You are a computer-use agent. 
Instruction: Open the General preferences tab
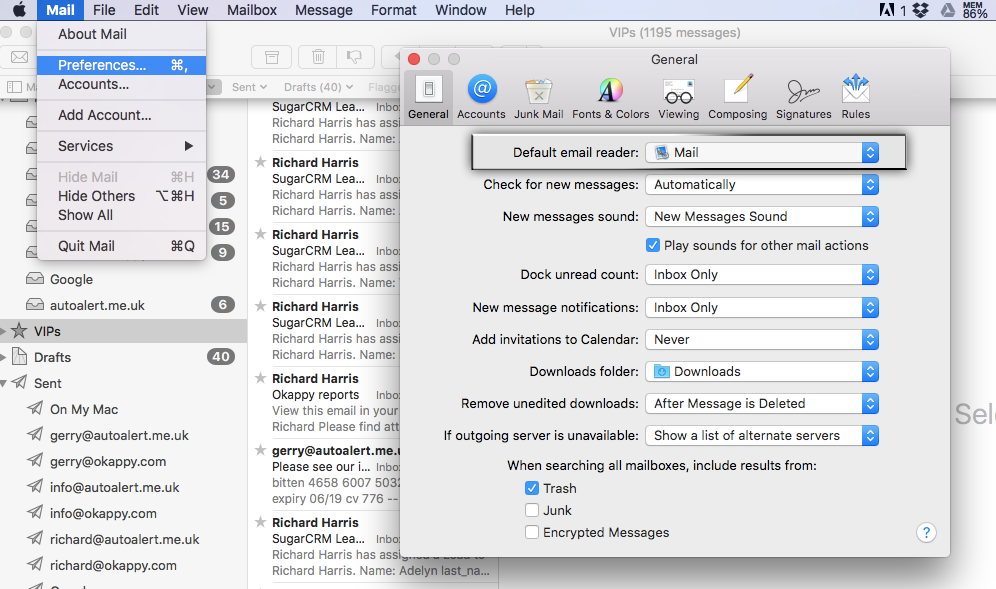428,97
